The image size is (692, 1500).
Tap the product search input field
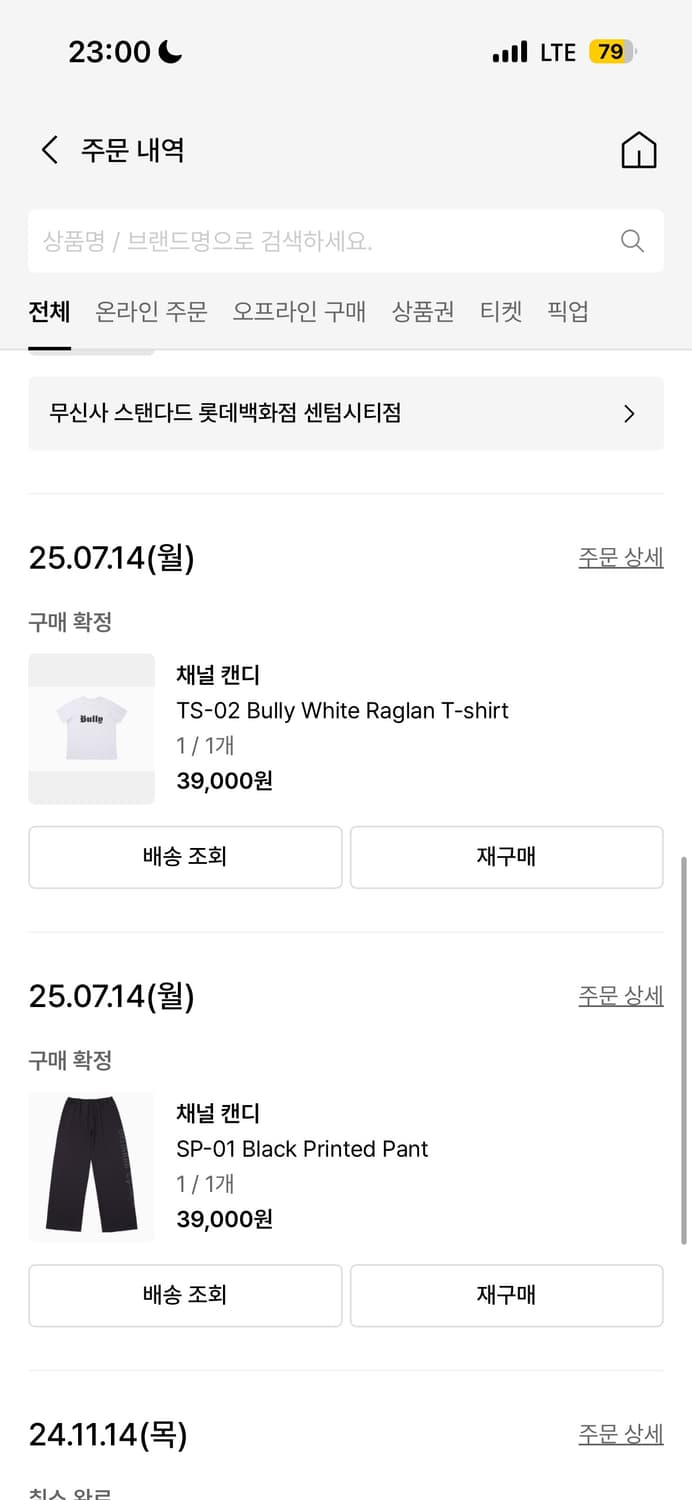pyautogui.click(x=300, y=241)
